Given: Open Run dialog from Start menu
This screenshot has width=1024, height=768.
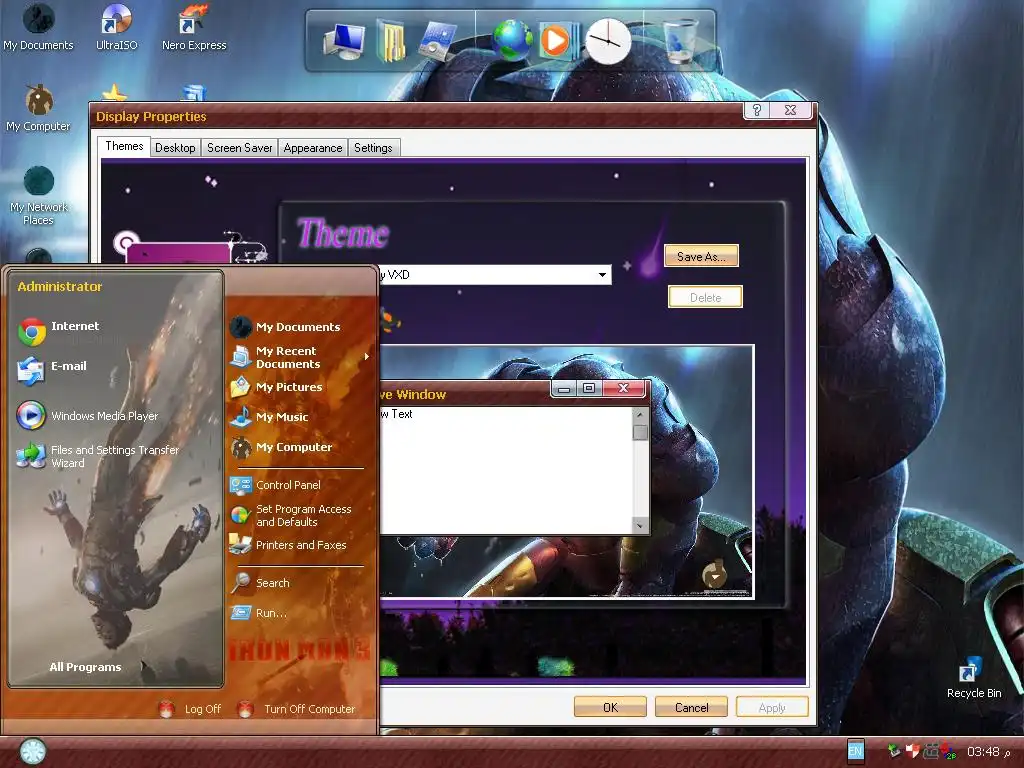Looking at the screenshot, I should coord(259,613).
